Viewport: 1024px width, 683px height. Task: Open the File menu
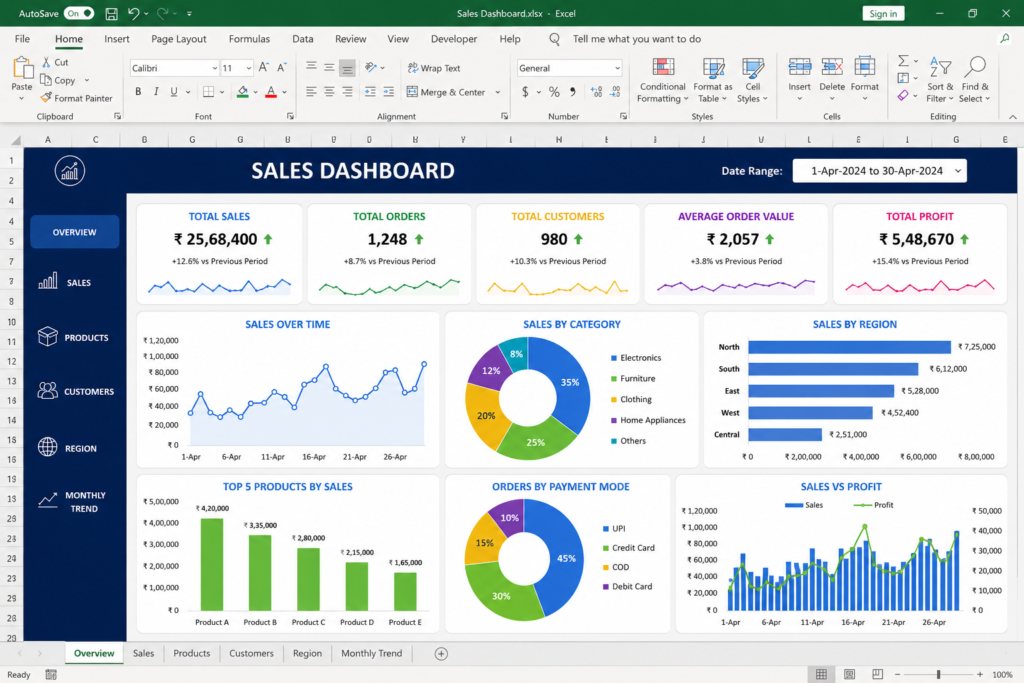[22, 39]
